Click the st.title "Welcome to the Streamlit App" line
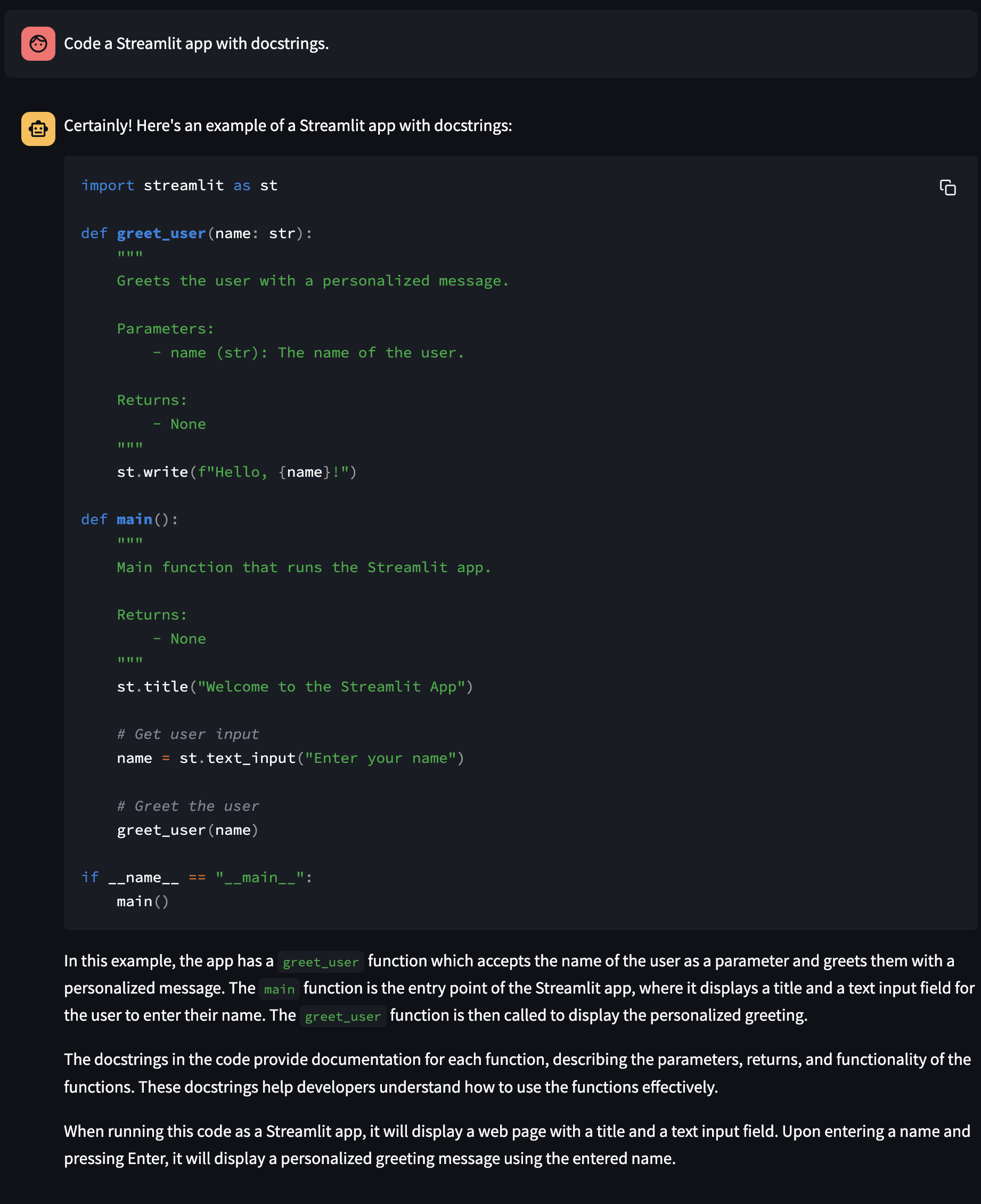 click(x=295, y=687)
